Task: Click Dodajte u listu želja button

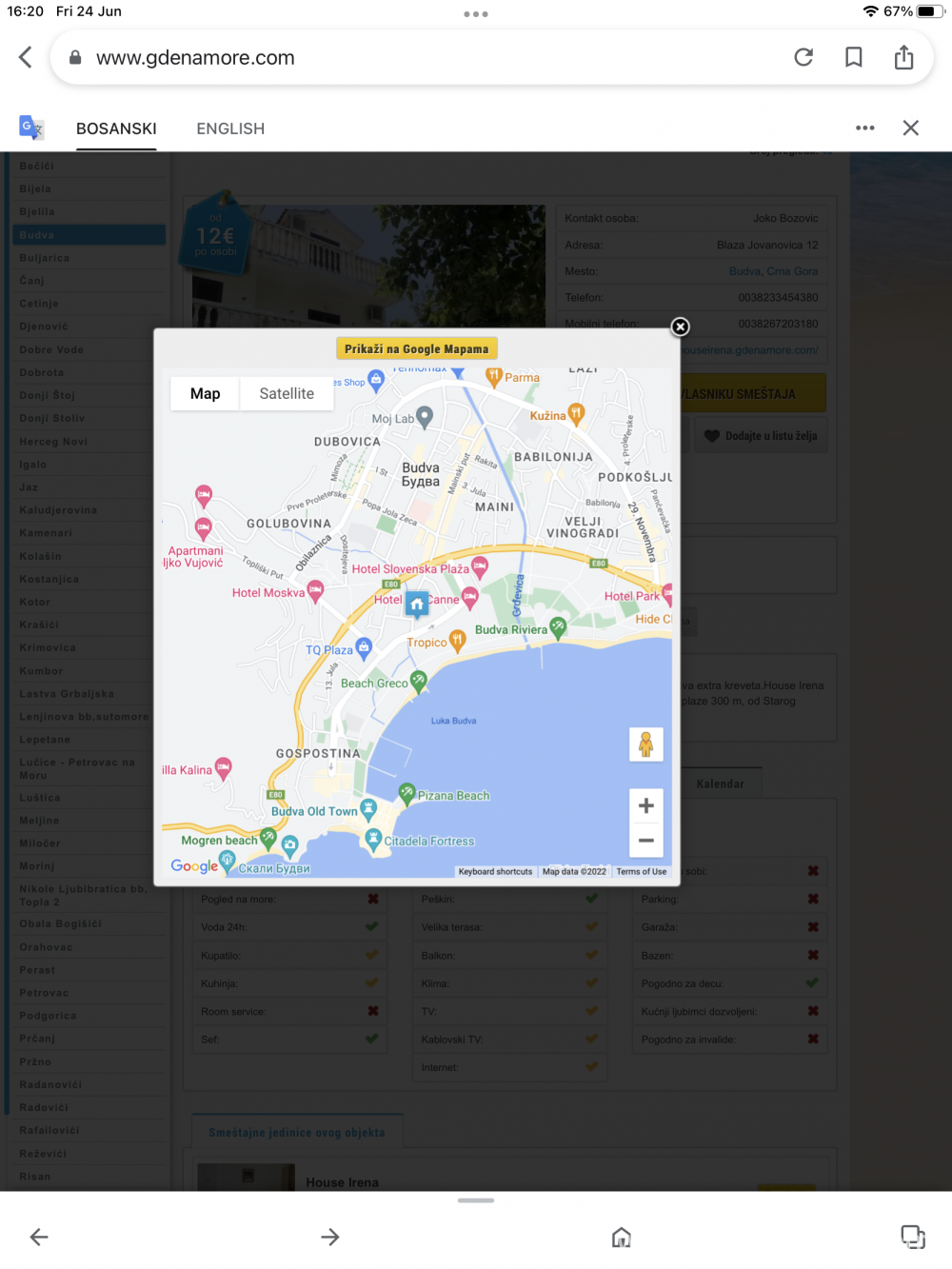Action: (761, 435)
